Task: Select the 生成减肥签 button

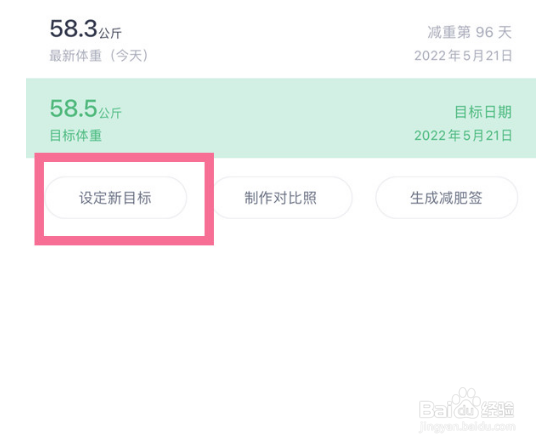Action: click(447, 198)
